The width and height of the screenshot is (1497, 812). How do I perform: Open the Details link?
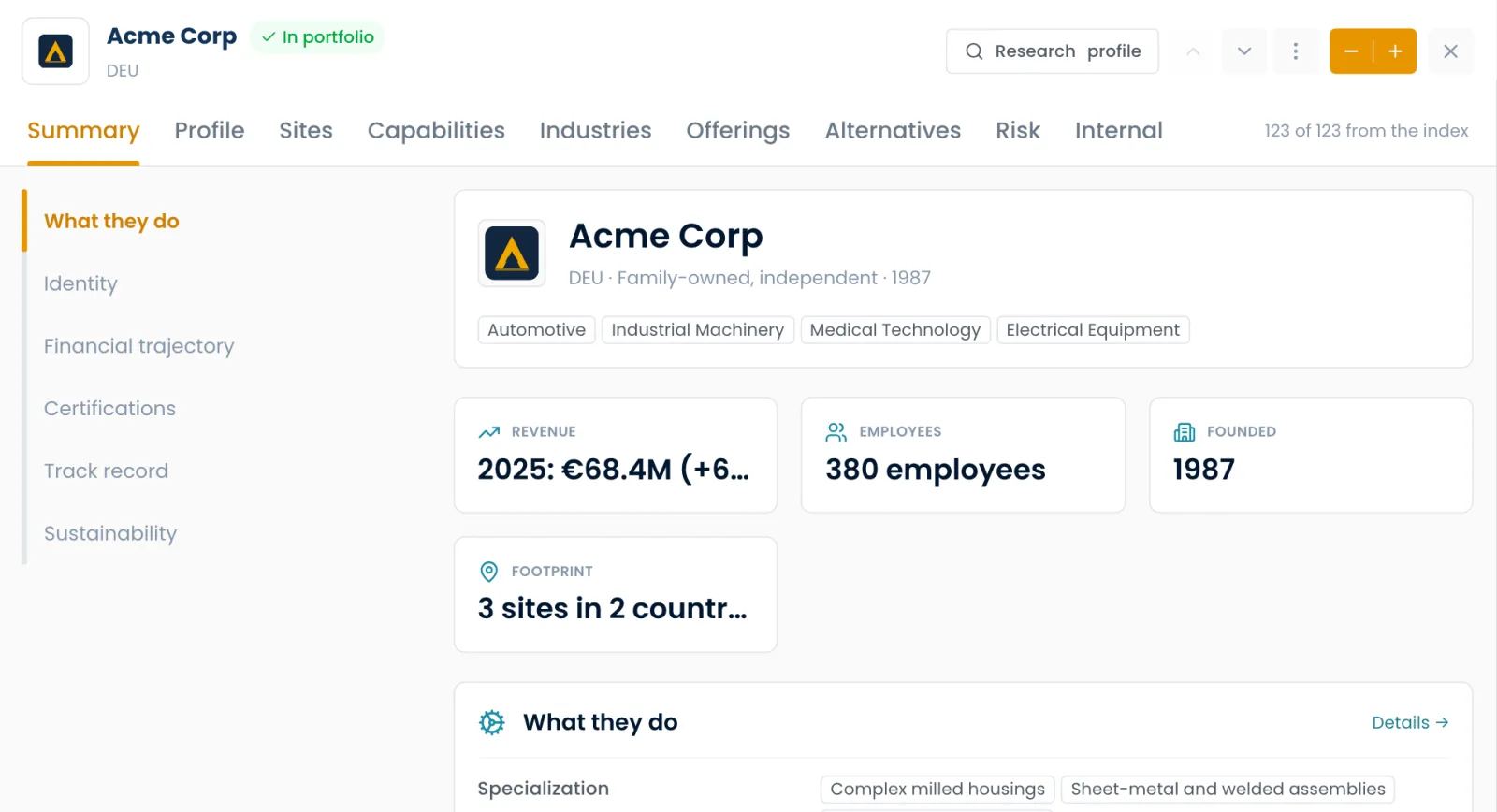click(x=1410, y=722)
